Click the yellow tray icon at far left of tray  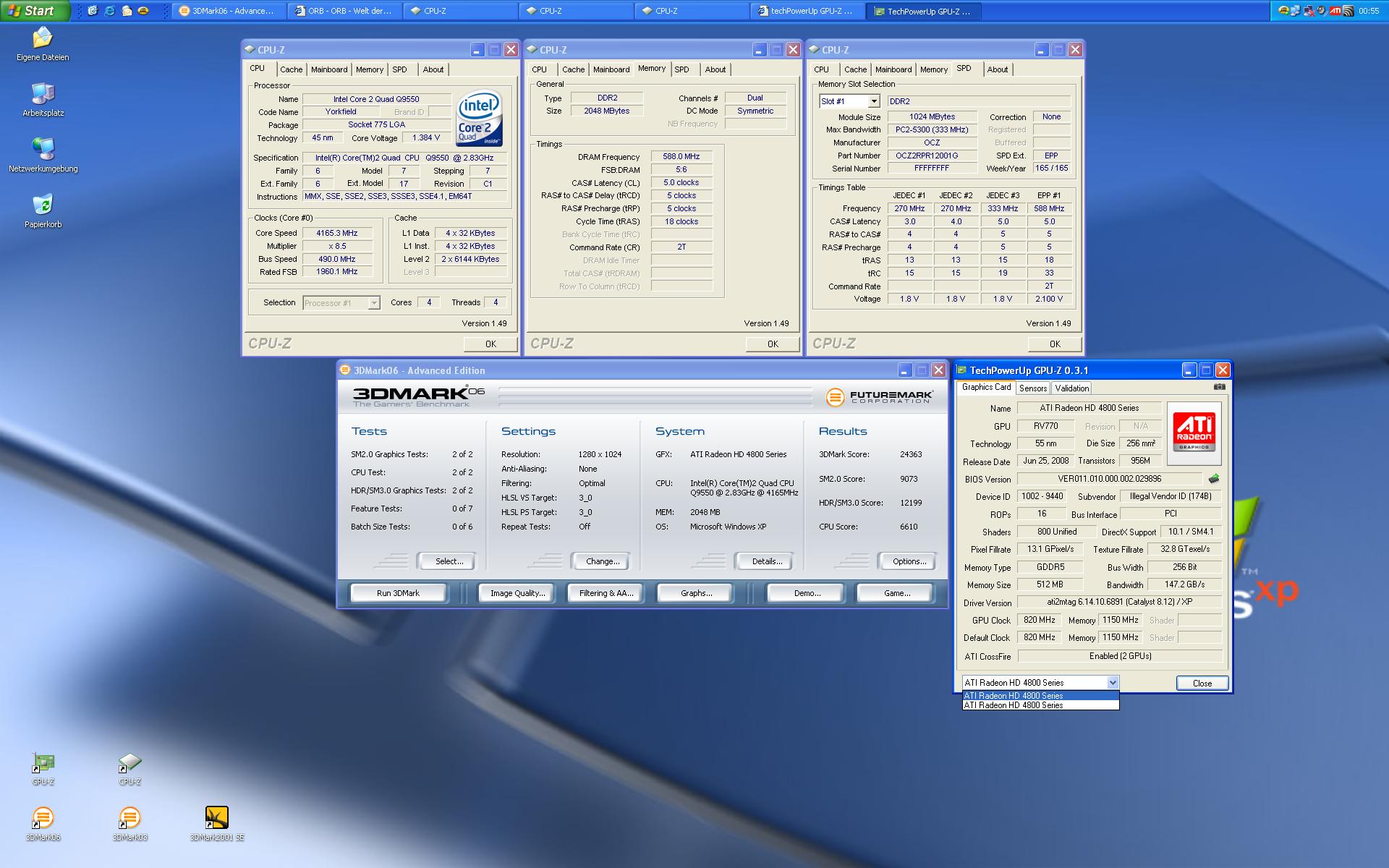[1283, 11]
